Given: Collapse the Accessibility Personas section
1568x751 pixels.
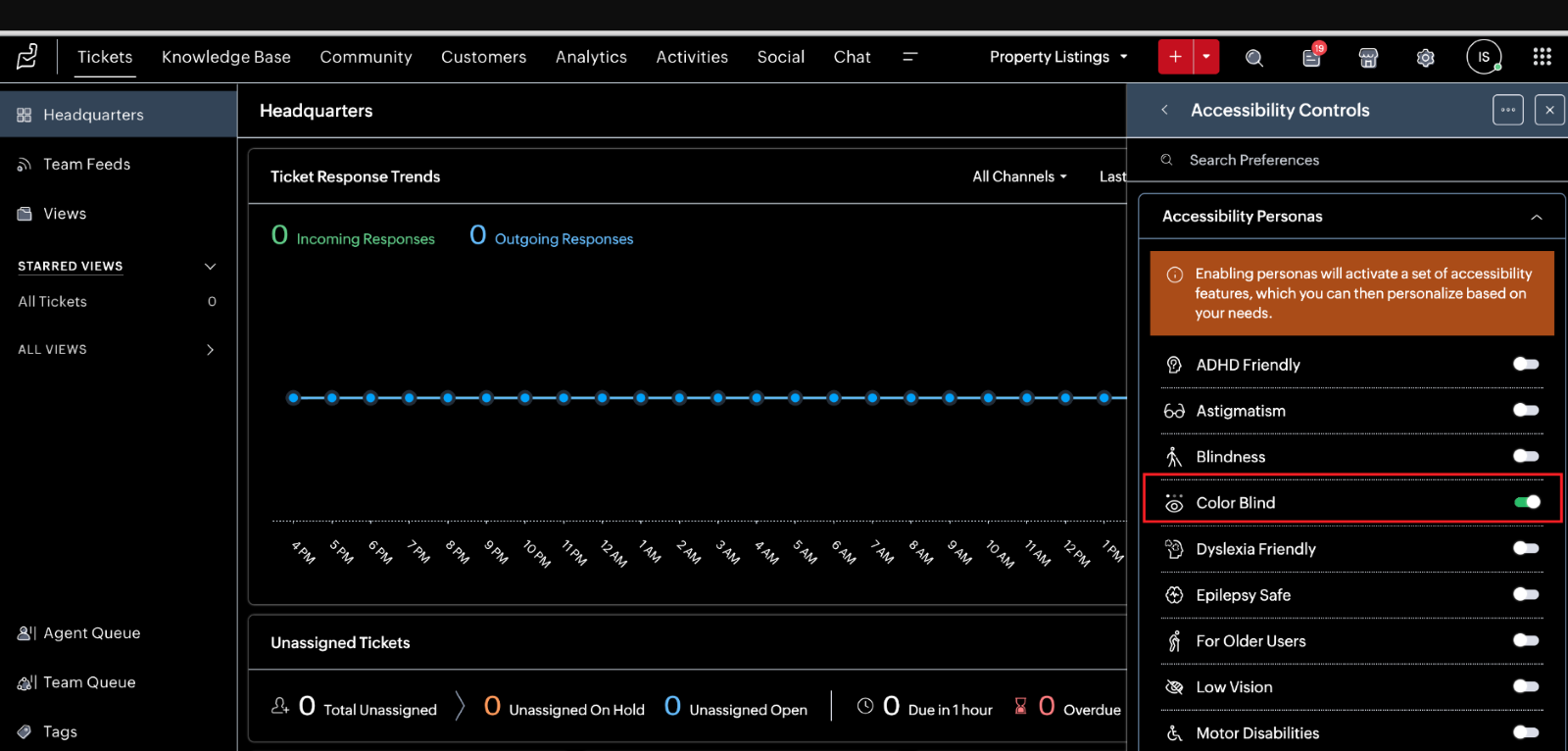Looking at the screenshot, I should point(1537,217).
